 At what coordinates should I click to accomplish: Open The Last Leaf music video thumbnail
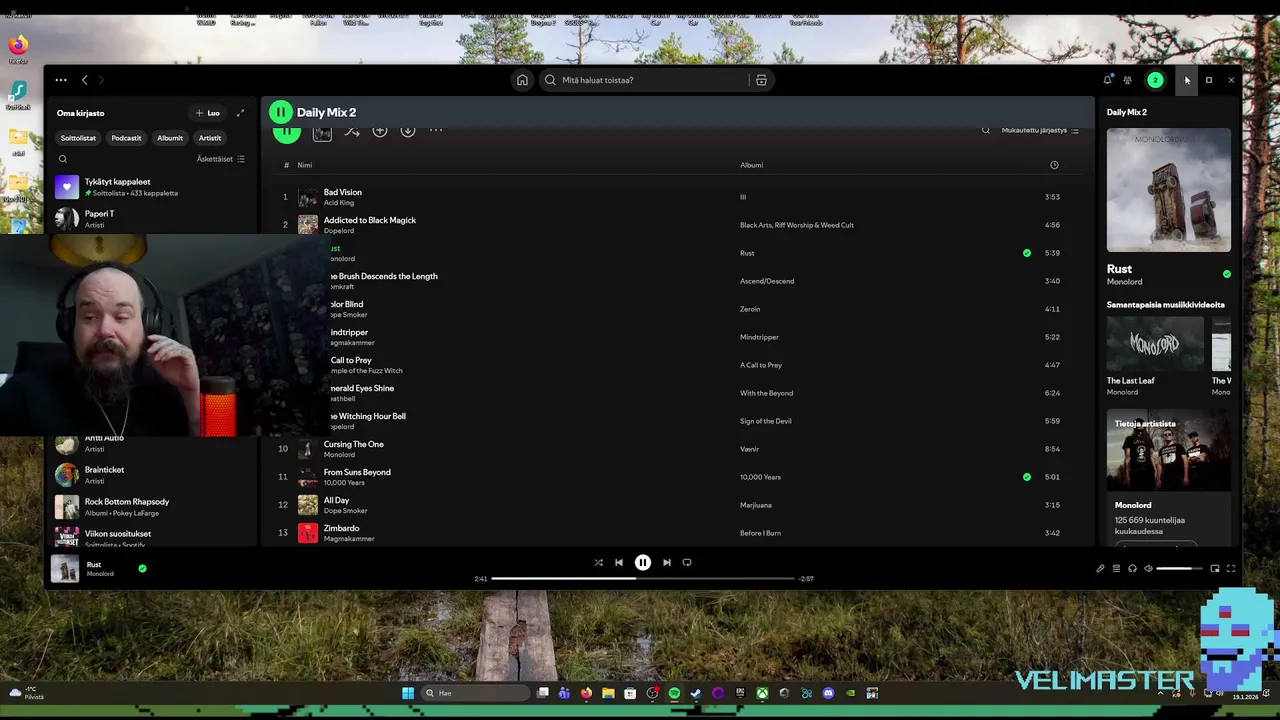(1155, 344)
